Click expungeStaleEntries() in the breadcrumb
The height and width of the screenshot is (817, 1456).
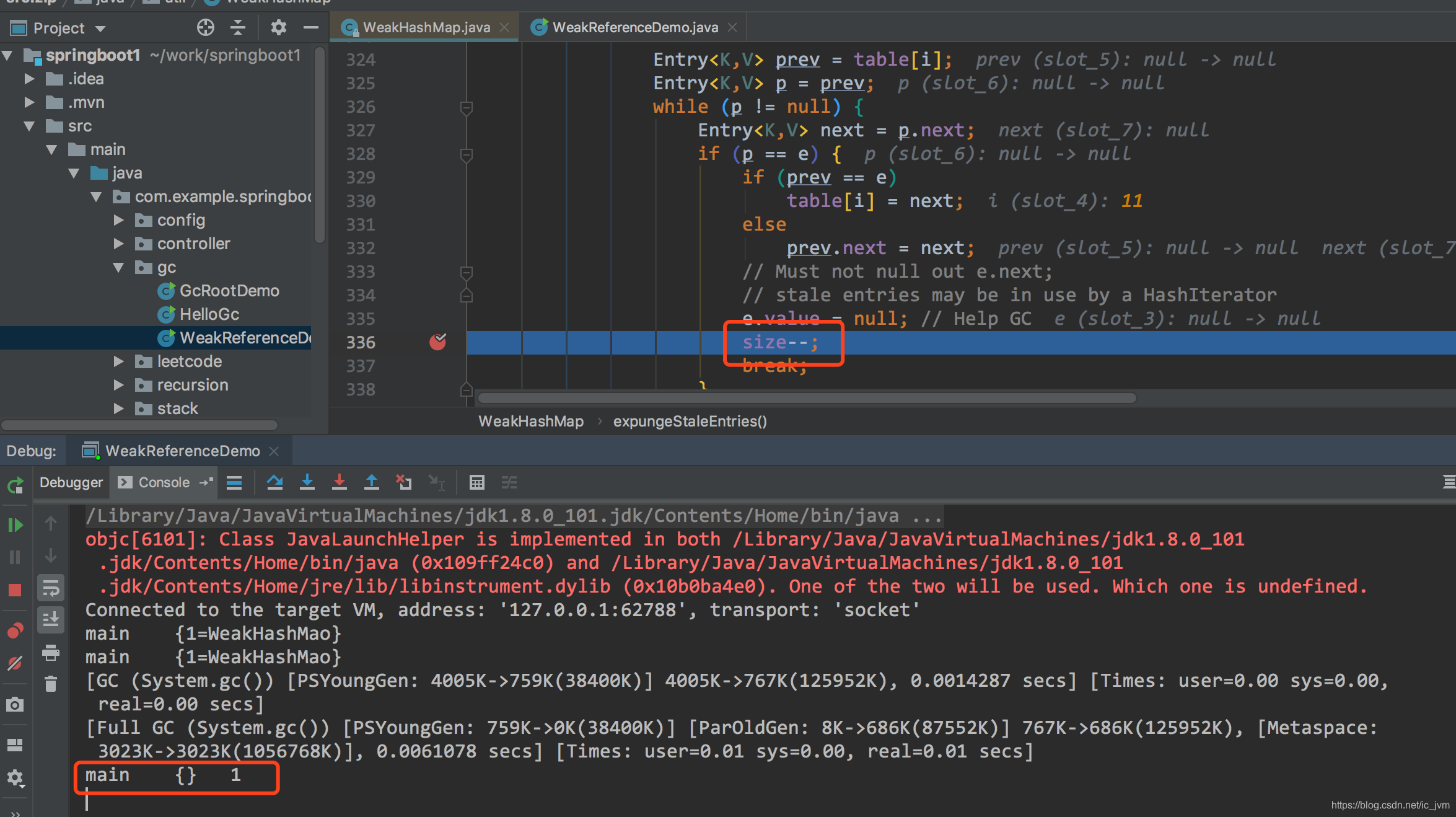[690, 421]
